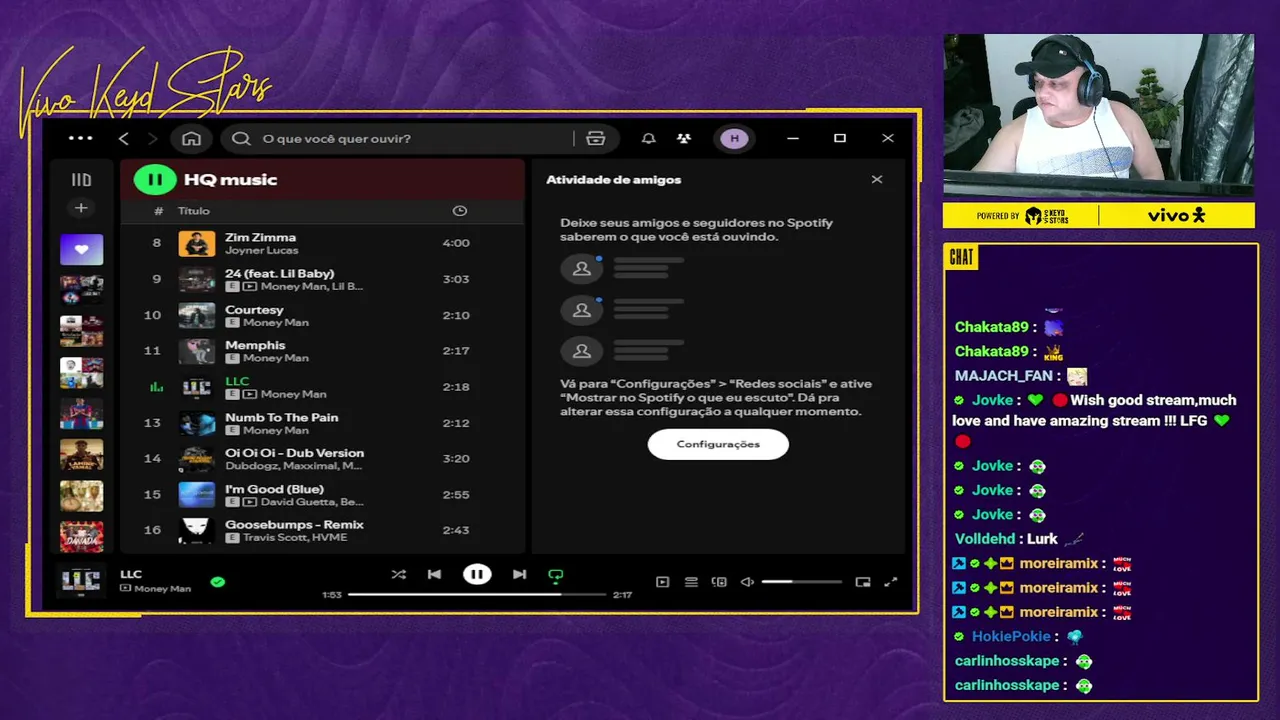
Task: Open Money Man artist in now playing bar
Action: click(x=162, y=589)
